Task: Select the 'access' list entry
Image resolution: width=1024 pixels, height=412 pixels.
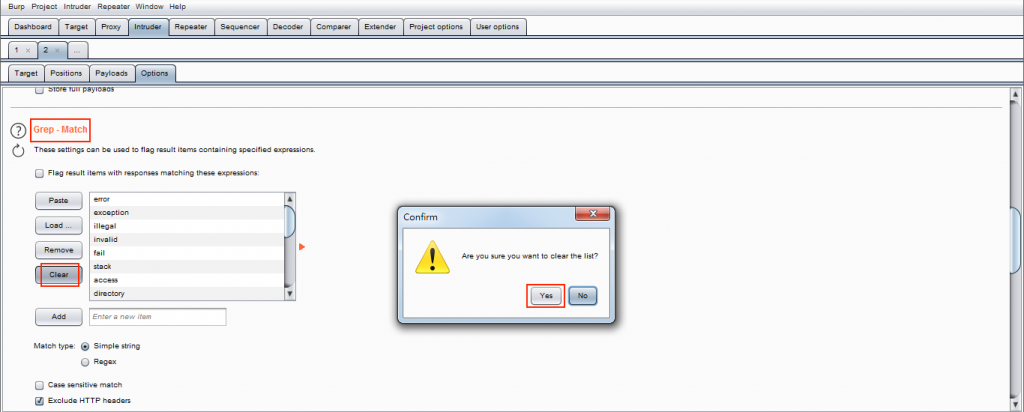Action: click(187, 280)
